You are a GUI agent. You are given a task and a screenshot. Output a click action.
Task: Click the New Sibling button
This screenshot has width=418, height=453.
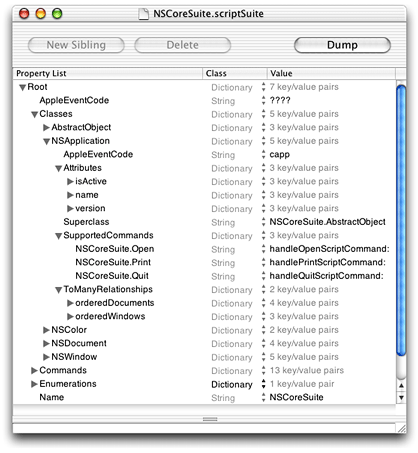[76, 45]
